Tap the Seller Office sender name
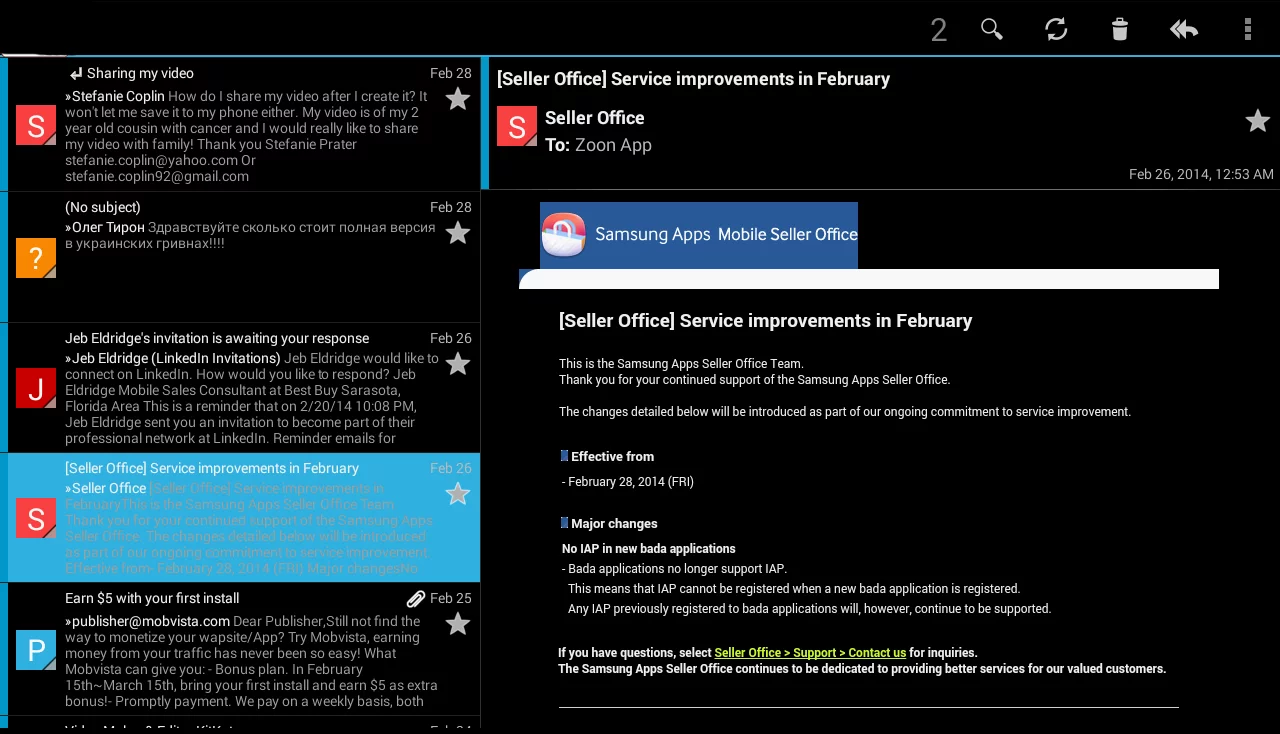Screen dimensions: 1280x734 pos(594,118)
